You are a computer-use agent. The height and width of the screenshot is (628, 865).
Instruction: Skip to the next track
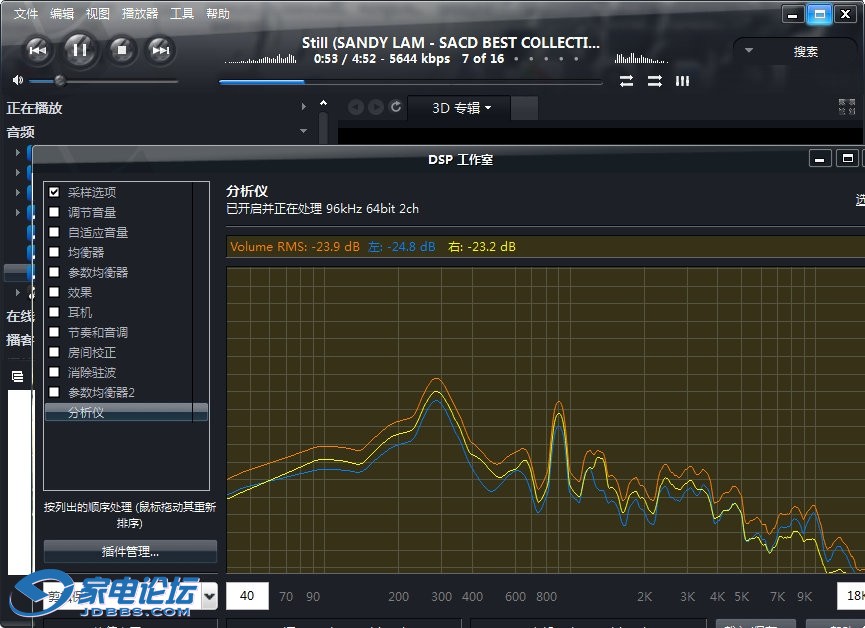pyautogui.click(x=160, y=49)
